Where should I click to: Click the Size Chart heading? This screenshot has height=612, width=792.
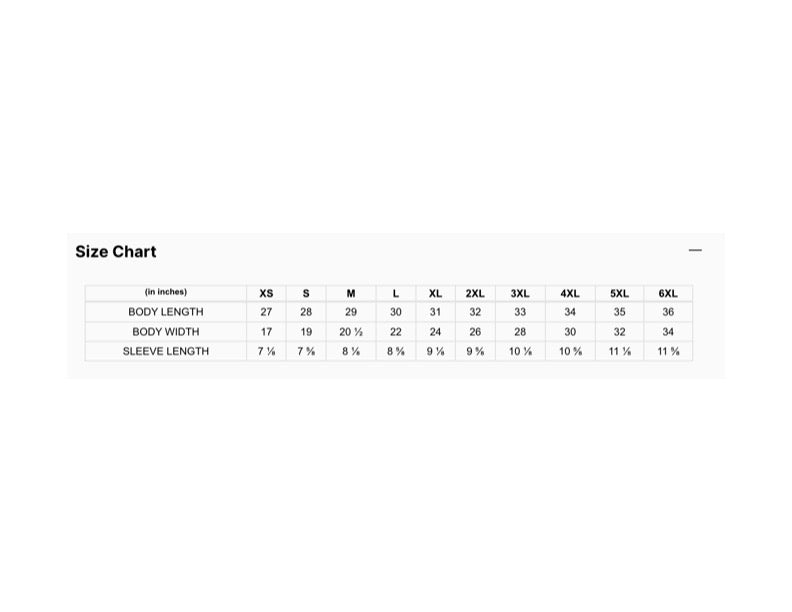tap(116, 251)
